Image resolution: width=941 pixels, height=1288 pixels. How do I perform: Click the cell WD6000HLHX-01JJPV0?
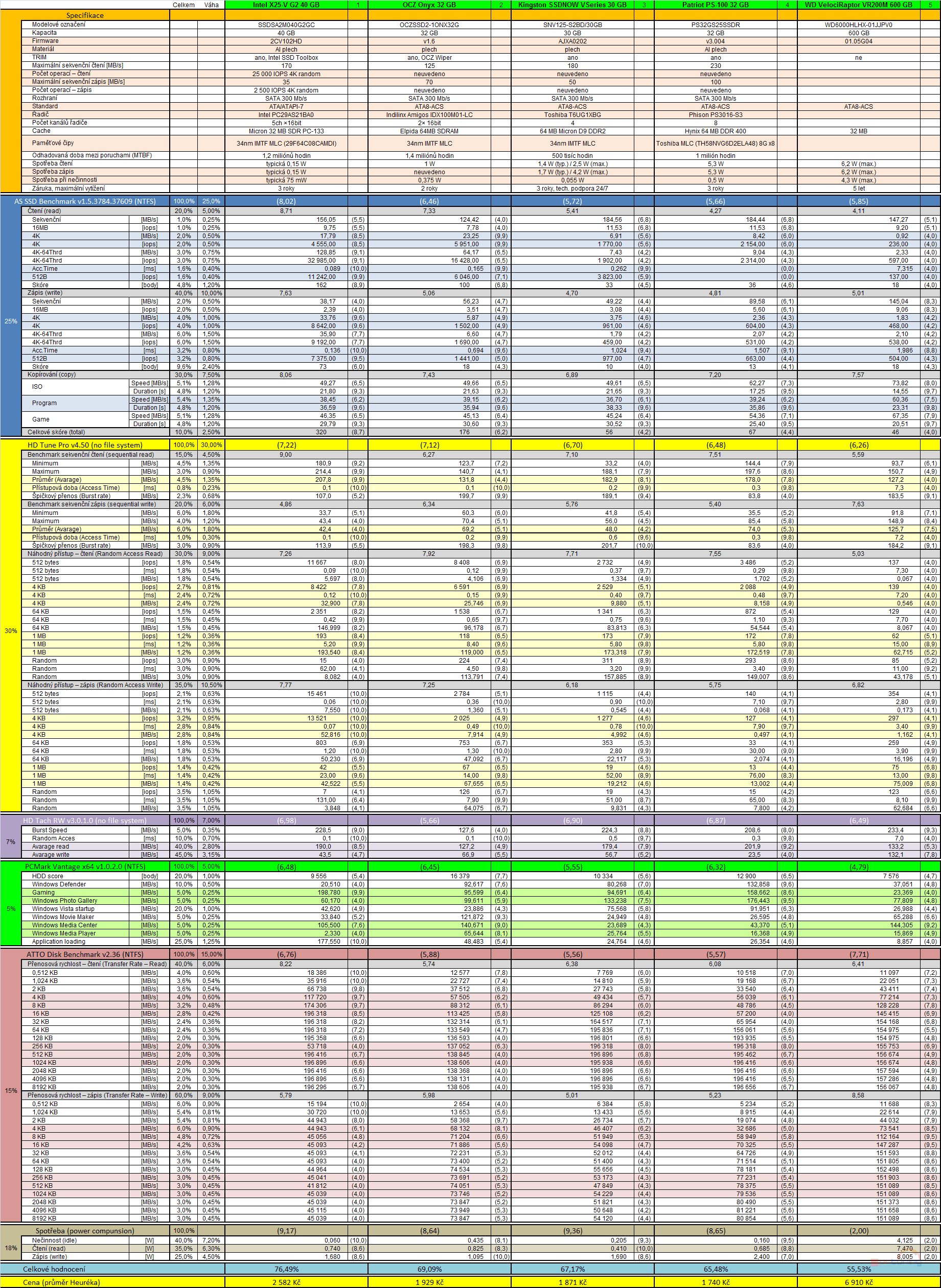click(x=858, y=25)
